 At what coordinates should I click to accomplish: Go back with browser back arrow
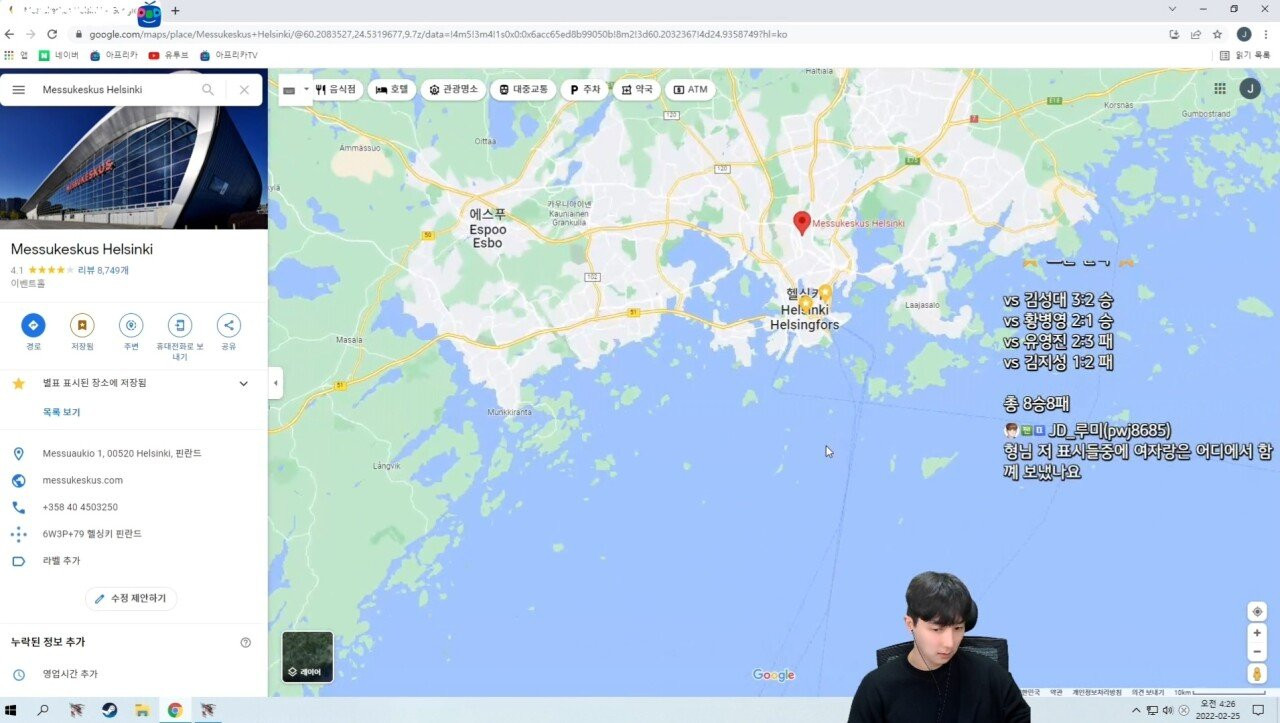[11, 34]
